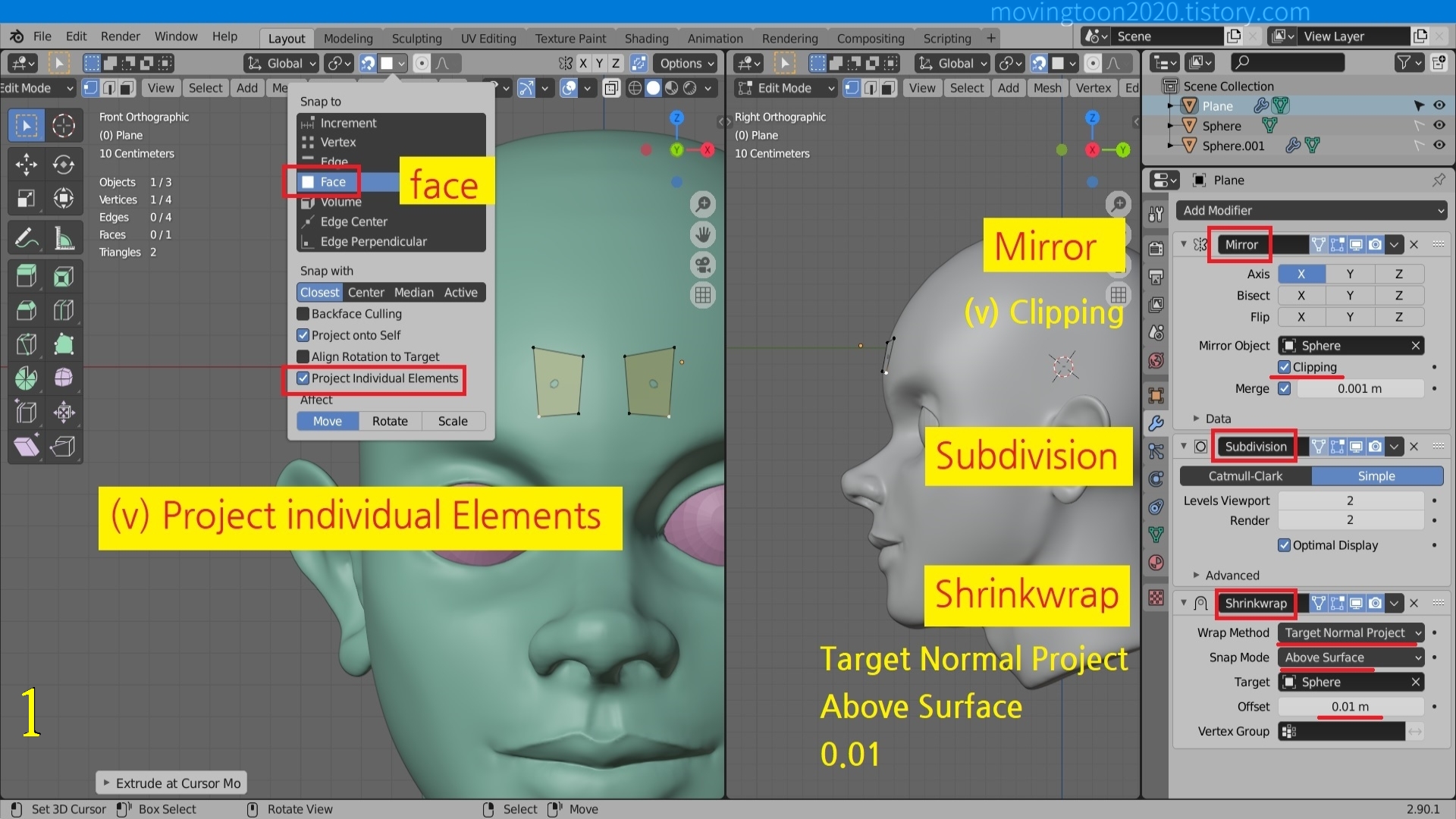Image resolution: width=1456 pixels, height=819 pixels.
Task: Remove the Subdivision modifier
Action: point(1414,447)
